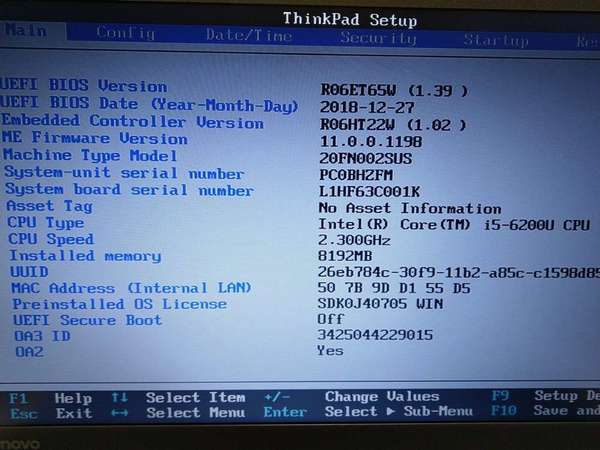Viewport: 600px width, 450px height.
Task: Click Intel(R) Core(TM) i5-6200U CPU value
Action: tap(454, 225)
